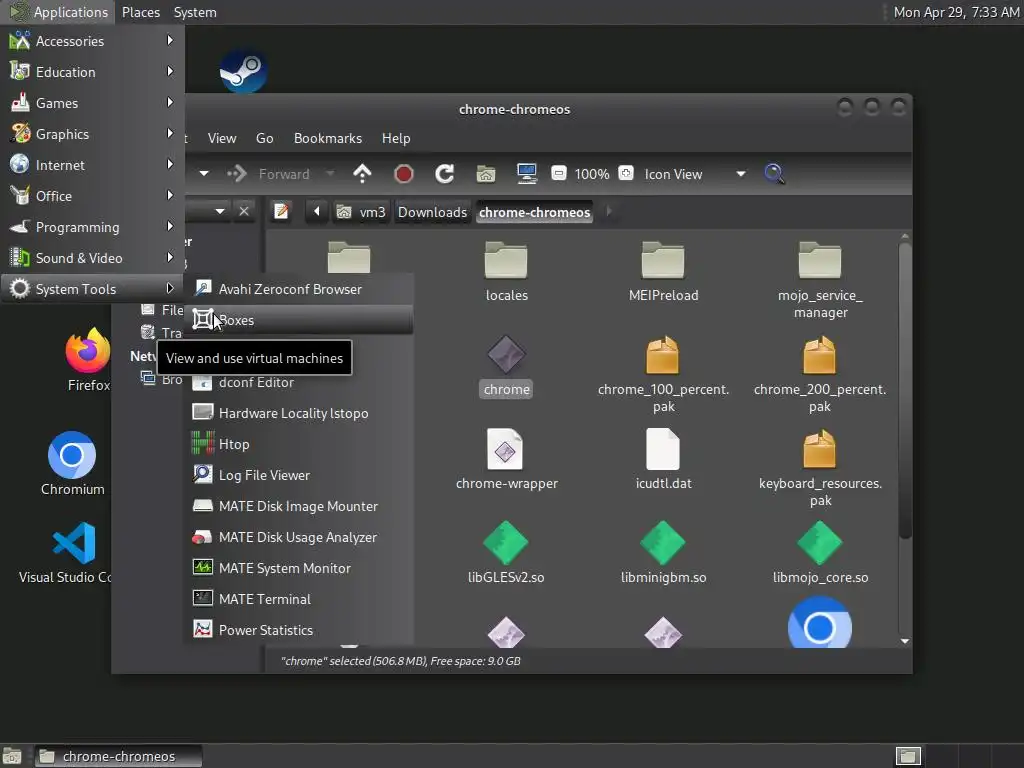Open the Go menu

tap(264, 138)
